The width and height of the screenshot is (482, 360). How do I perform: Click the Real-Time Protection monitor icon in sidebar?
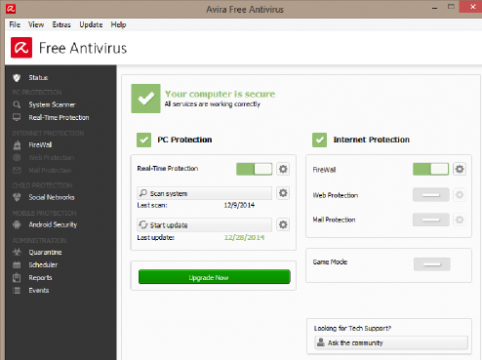click(17, 117)
